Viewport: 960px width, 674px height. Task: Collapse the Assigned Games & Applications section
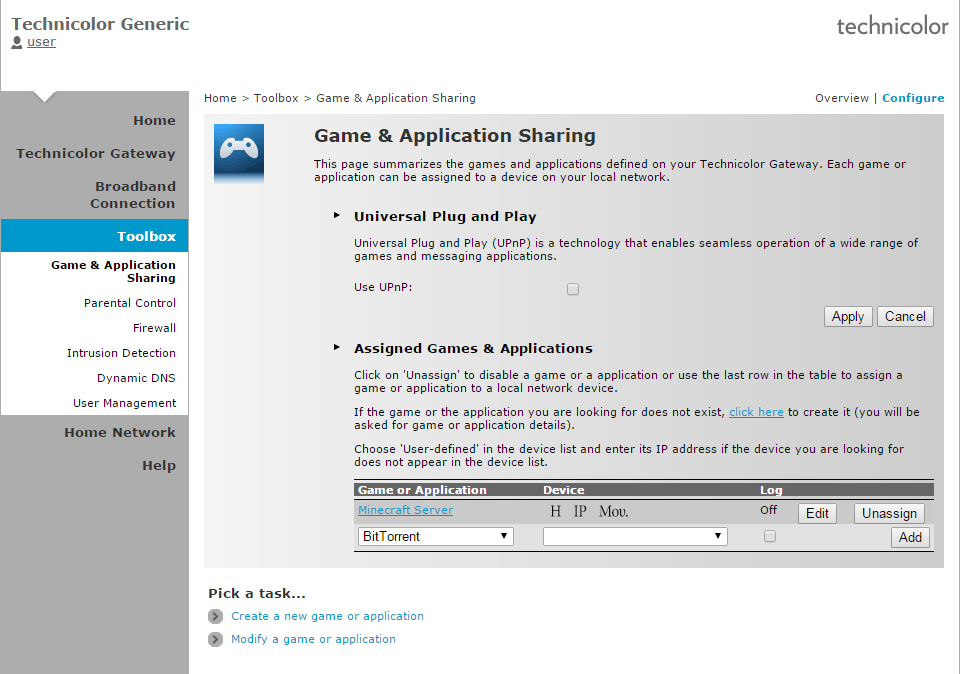coord(337,348)
